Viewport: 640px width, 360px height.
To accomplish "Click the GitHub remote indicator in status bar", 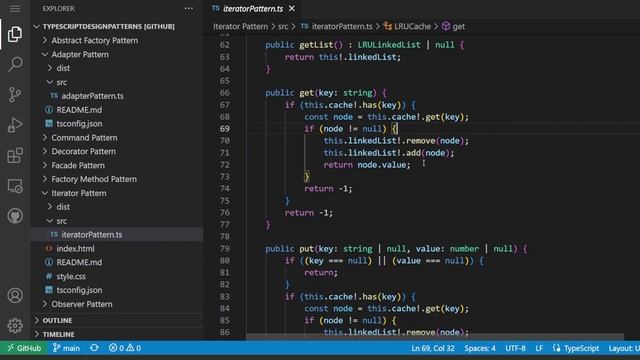I will 24,348.
